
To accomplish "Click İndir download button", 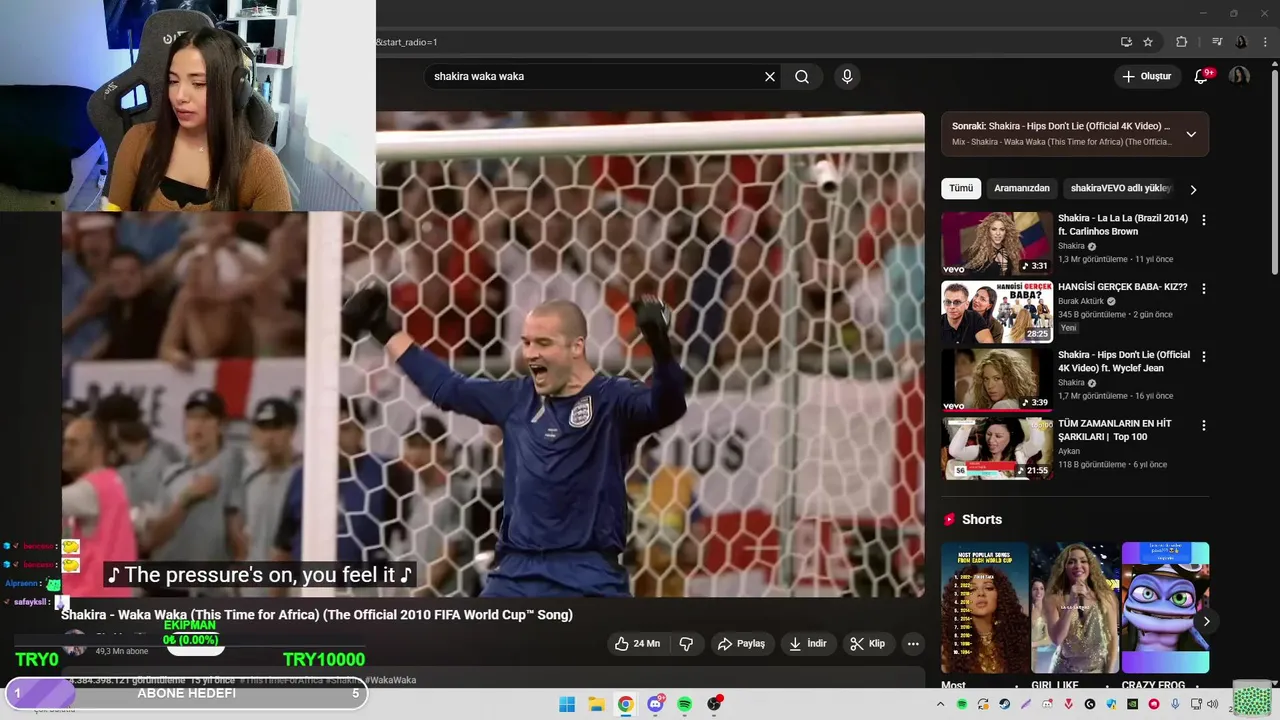I will (808, 644).
